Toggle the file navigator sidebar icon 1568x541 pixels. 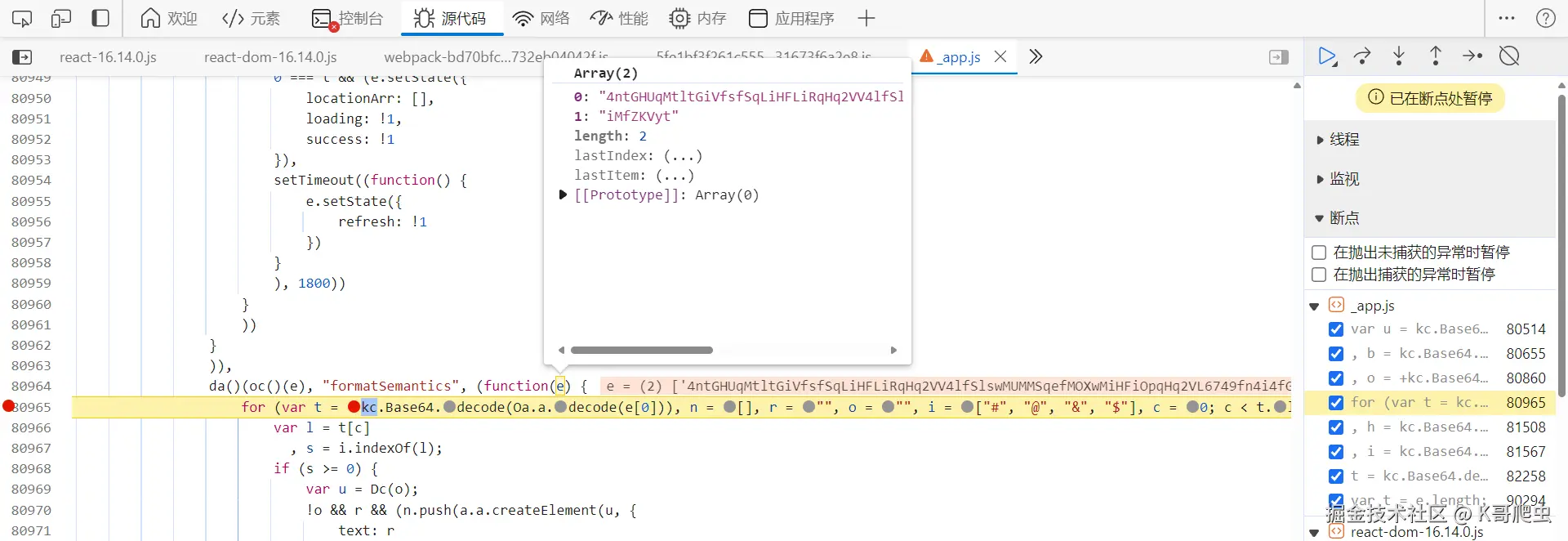pos(22,57)
